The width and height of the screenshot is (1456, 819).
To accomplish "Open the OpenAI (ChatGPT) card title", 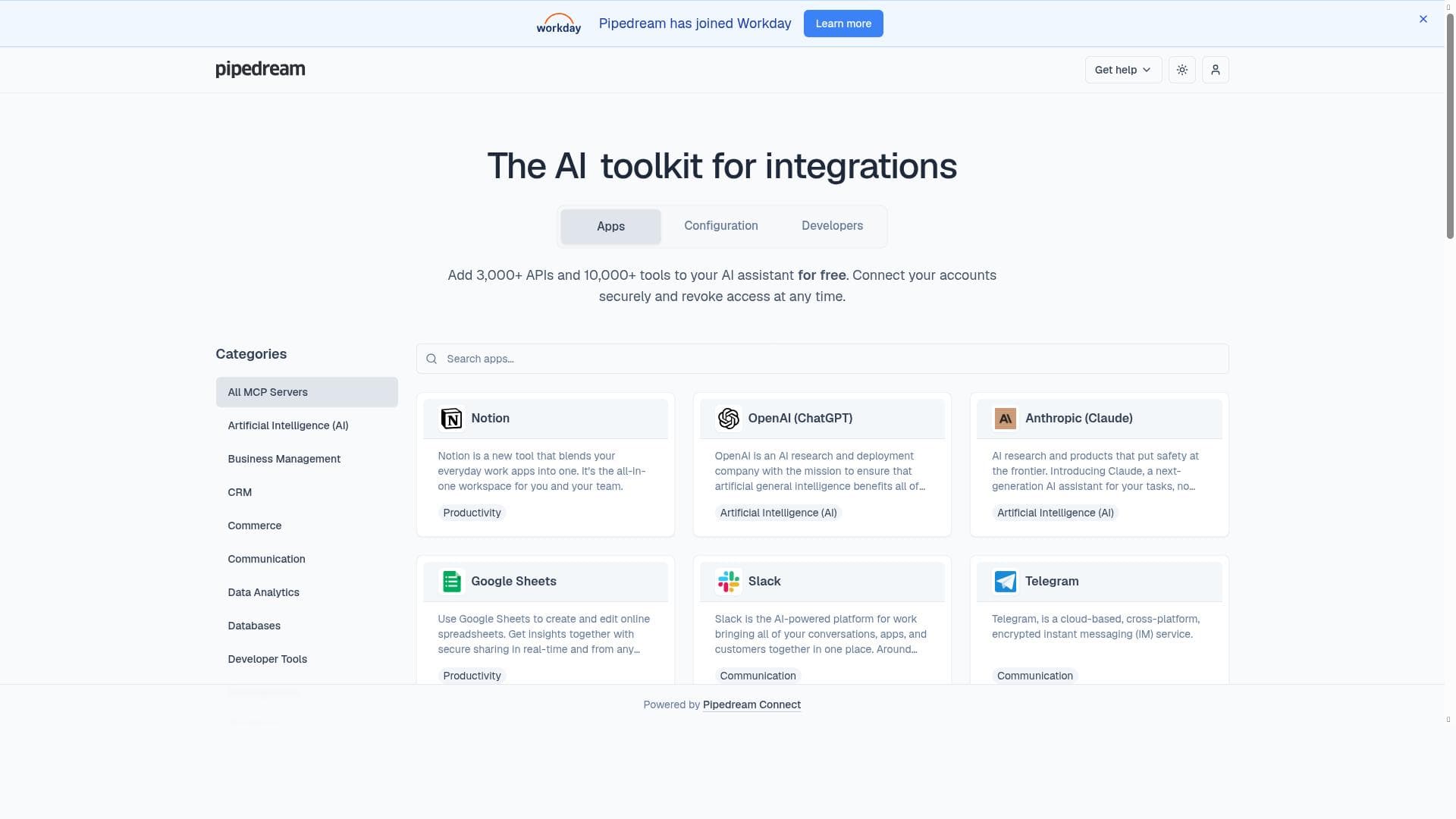I will pos(800,418).
